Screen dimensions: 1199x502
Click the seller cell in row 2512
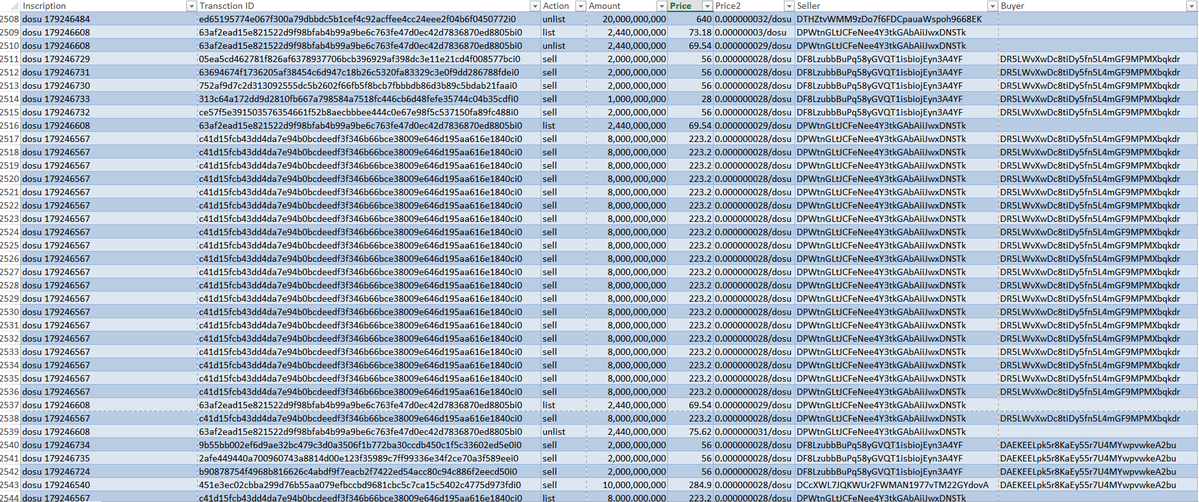(895, 72)
